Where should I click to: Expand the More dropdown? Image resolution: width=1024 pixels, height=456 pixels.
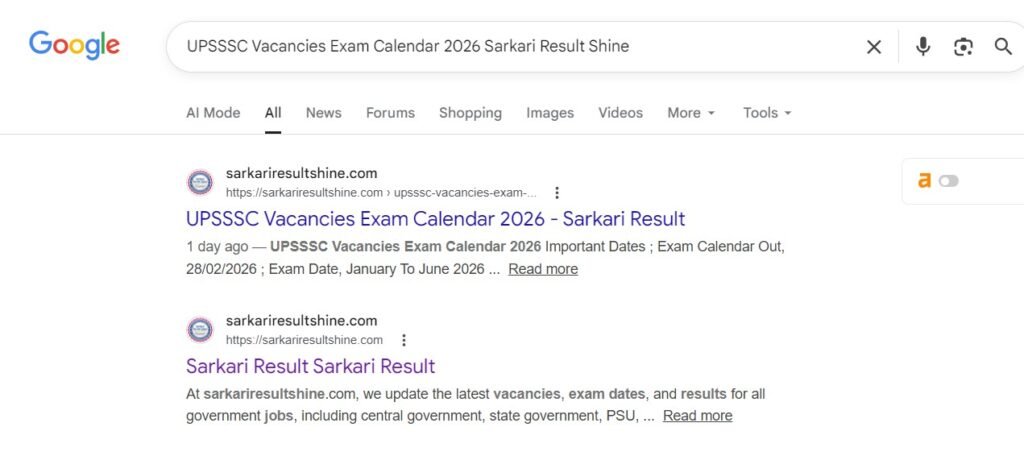[x=691, y=113]
